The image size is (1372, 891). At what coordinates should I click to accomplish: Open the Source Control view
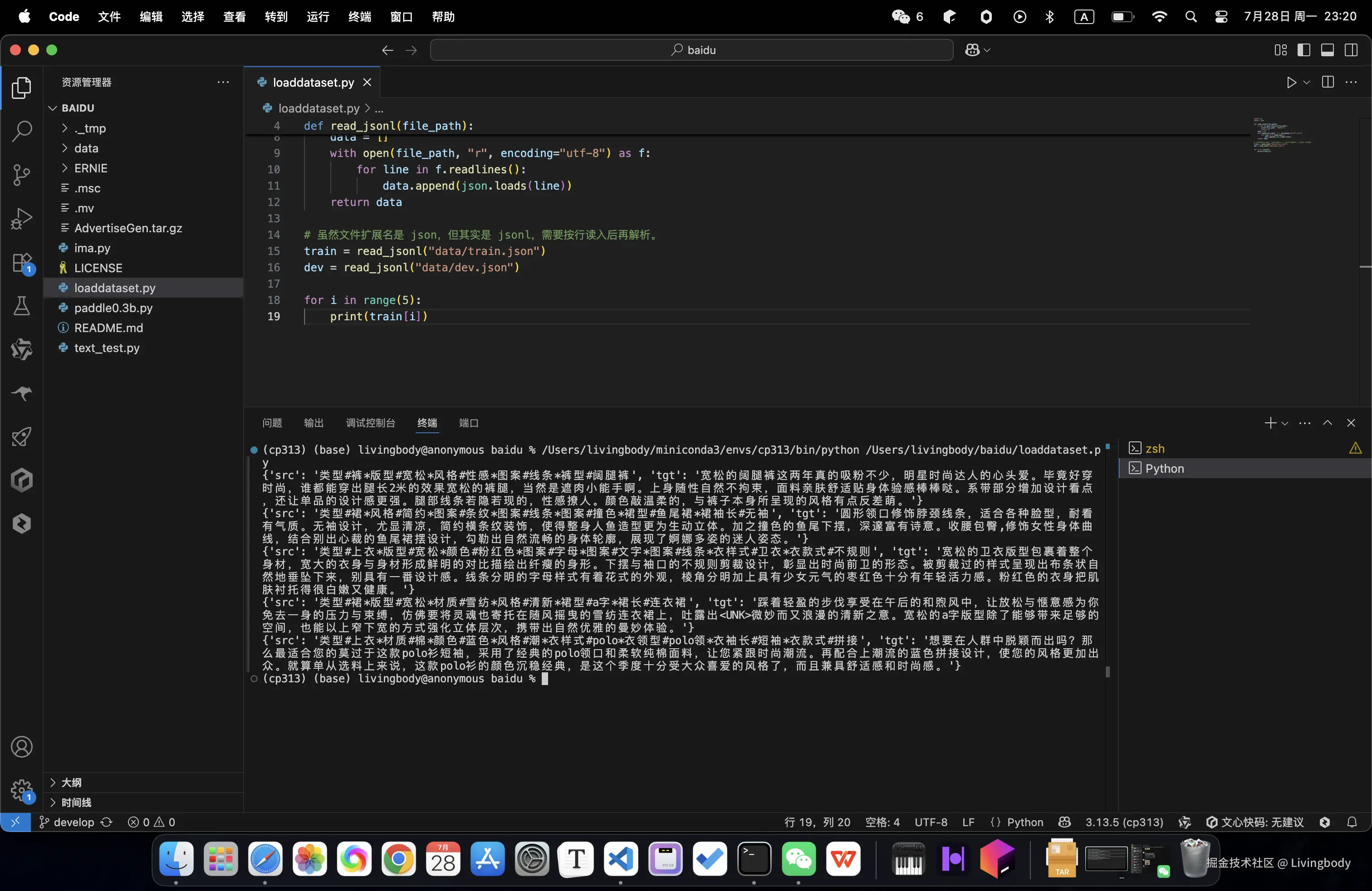pos(21,175)
